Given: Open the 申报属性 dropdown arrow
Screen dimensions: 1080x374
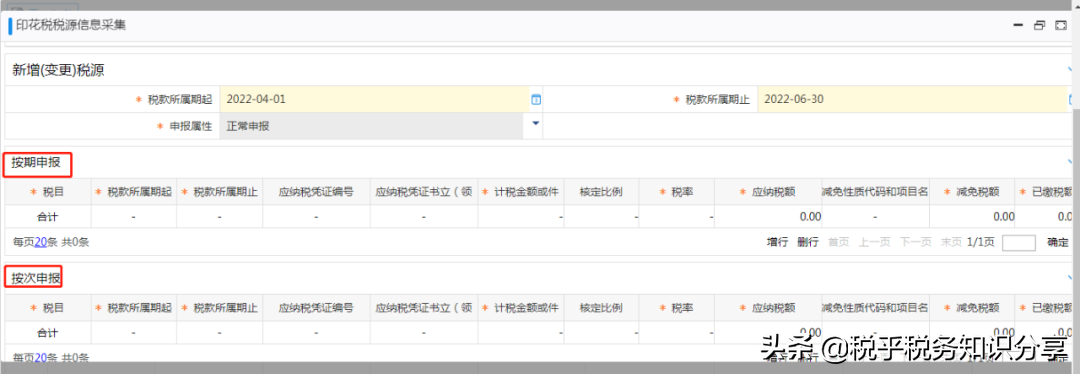Looking at the screenshot, I should tap(536, 124).
